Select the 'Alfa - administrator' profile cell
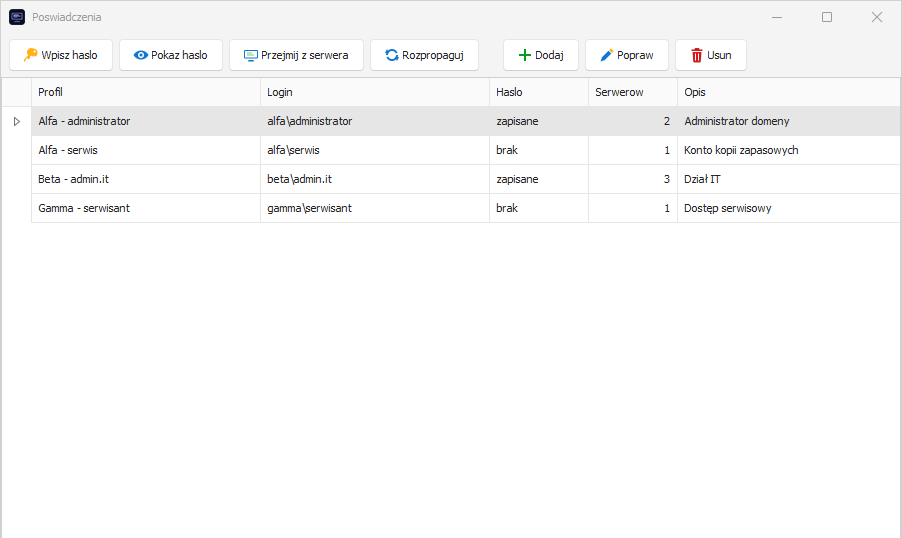Viewport: 902px width, 538px height. pos(146,121)
